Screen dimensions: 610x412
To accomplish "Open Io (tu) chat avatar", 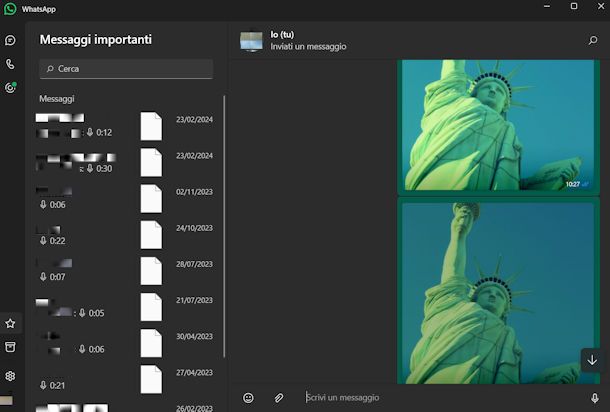I will (251, 41).
